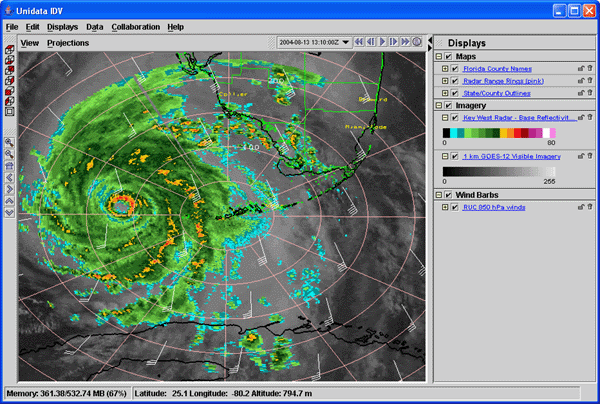Open the Displays menu
The image size is (600, 404).
pos(63,26)
